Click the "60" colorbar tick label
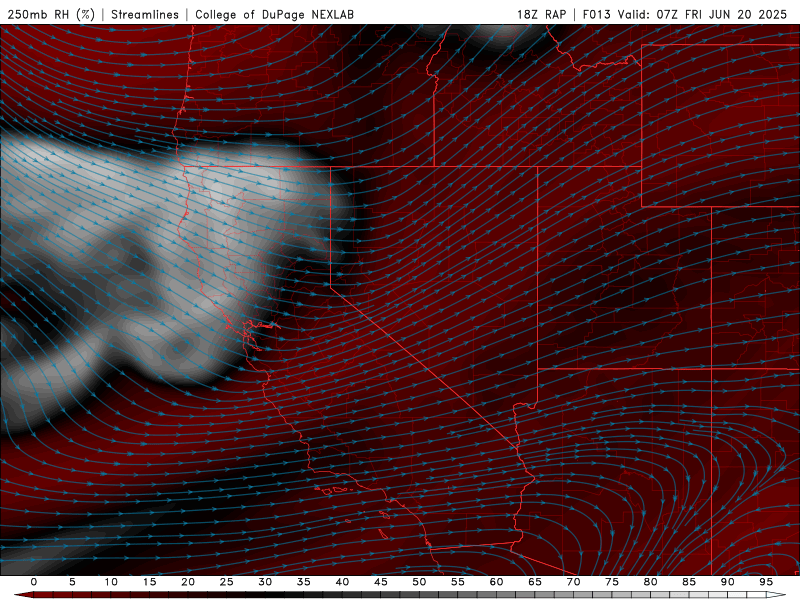 (496, 582)
